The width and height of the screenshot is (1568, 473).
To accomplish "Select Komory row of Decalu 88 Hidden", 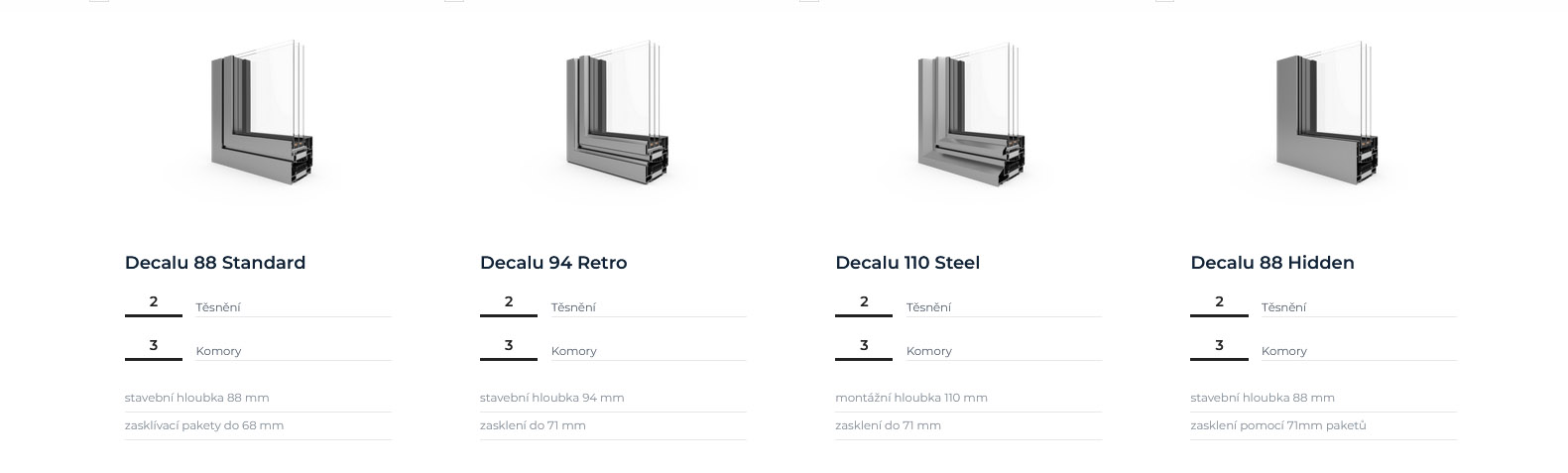I will pyautogui.click(x=1284, y=351).
